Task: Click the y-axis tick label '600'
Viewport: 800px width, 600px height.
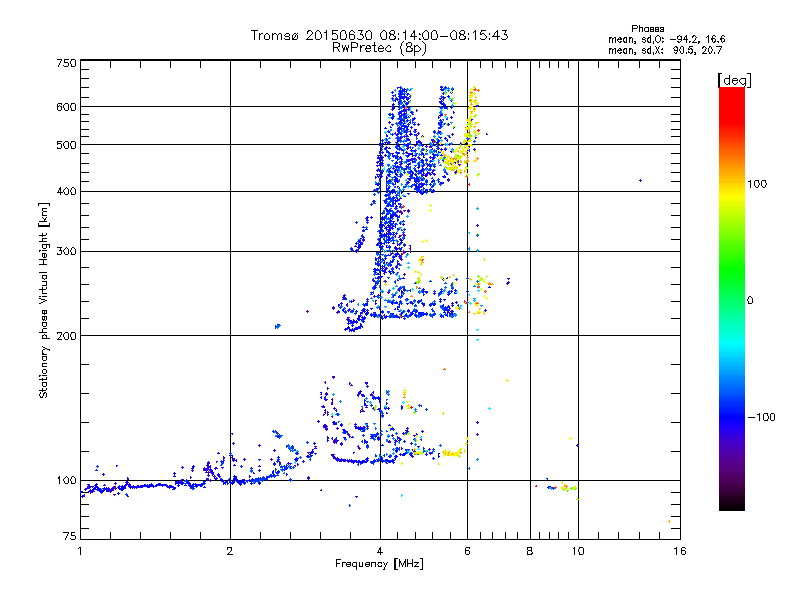Action: click(66, 107)
